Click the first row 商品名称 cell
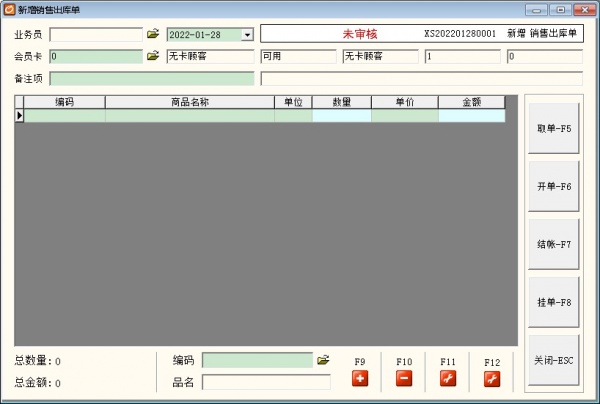 pyautogui.click(x=190, y=116)
